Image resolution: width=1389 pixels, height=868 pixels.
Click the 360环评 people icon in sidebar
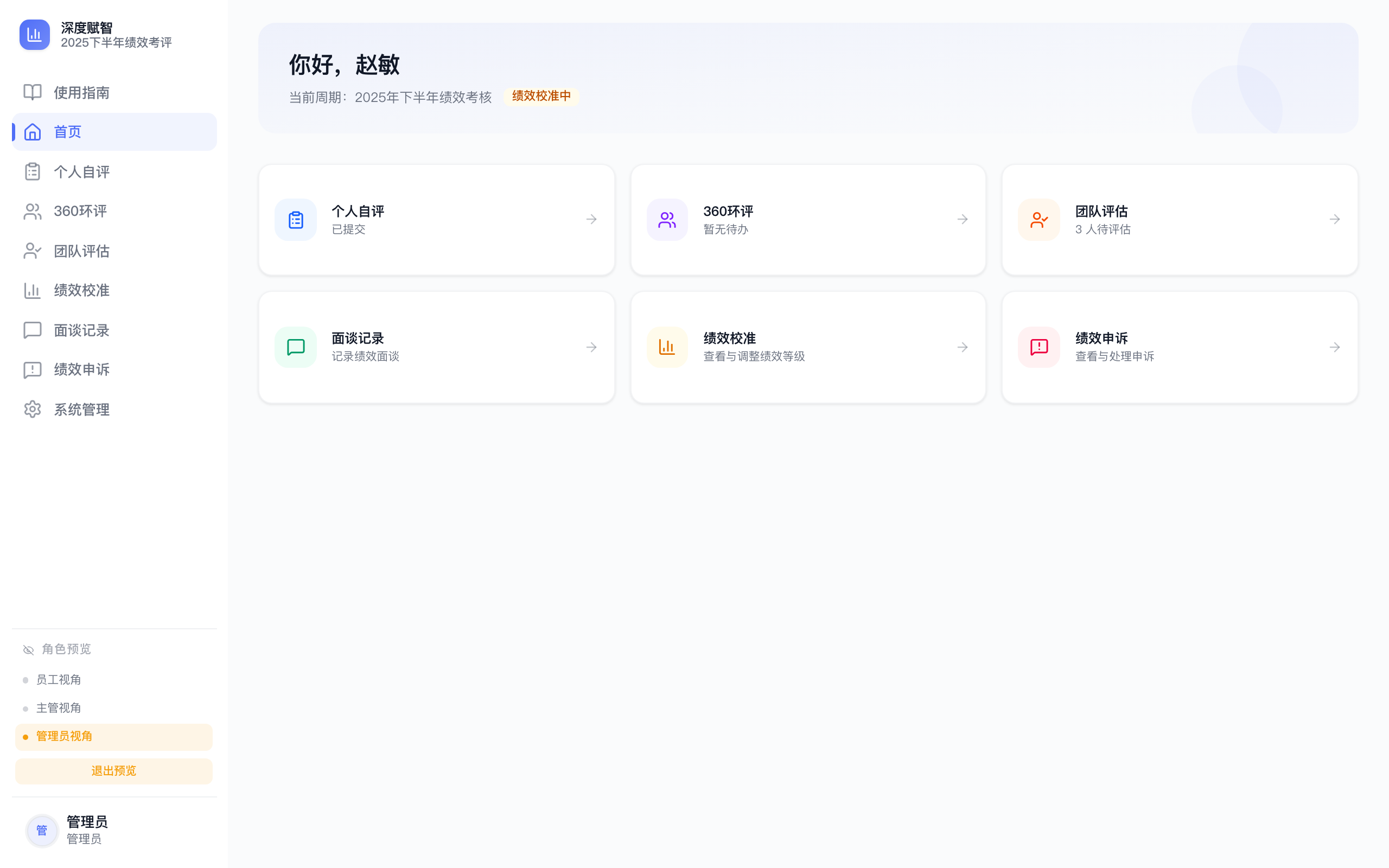31,210
